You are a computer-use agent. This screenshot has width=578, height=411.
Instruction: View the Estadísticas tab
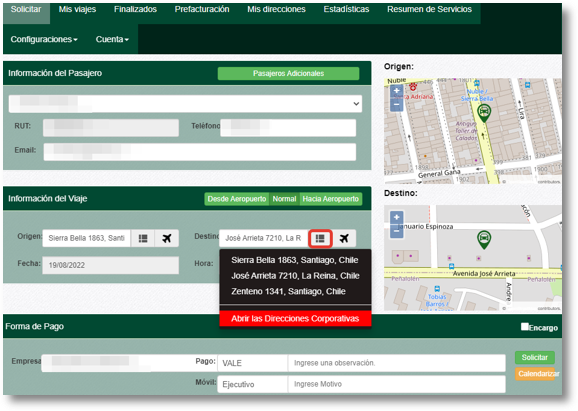[347, 10]
